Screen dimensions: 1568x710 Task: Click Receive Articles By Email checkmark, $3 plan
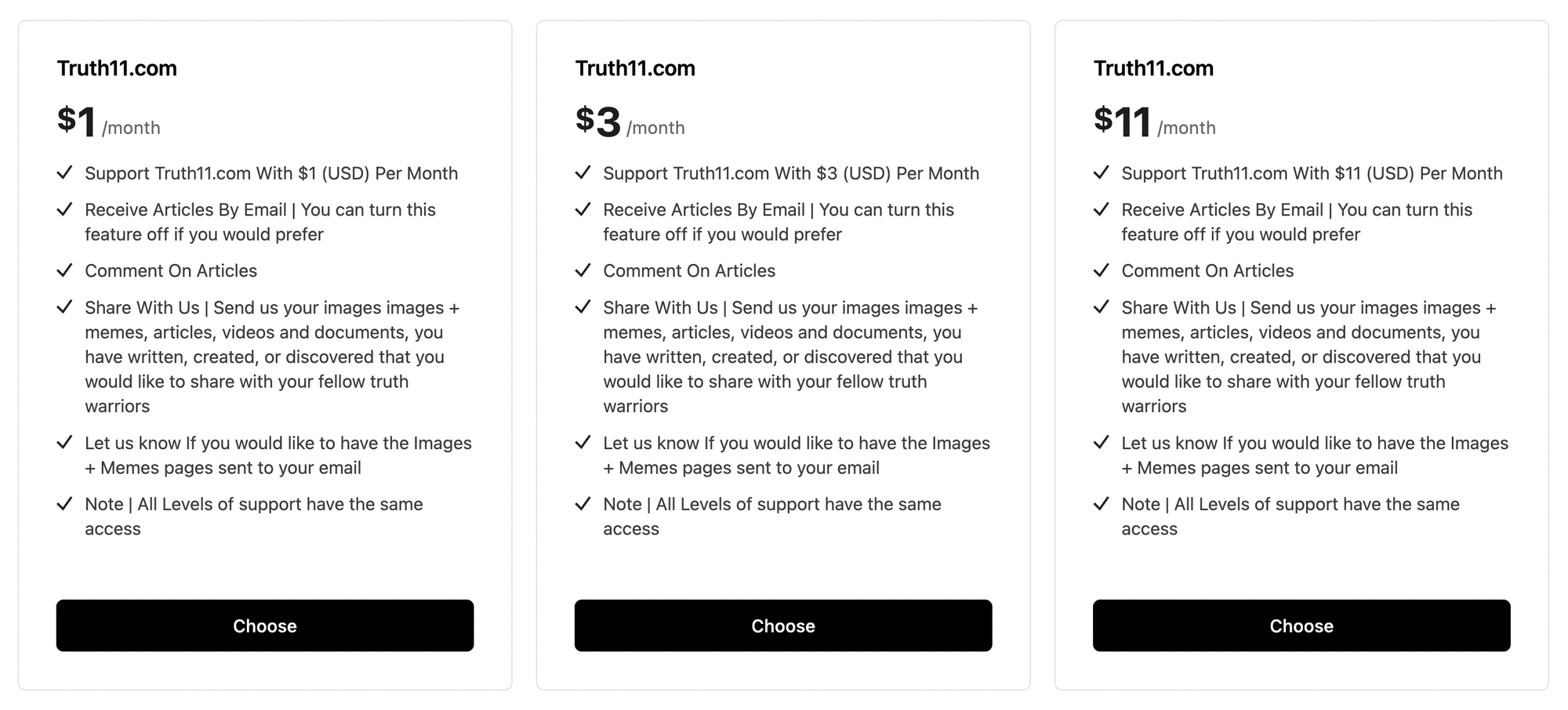[x=583, y=209]
